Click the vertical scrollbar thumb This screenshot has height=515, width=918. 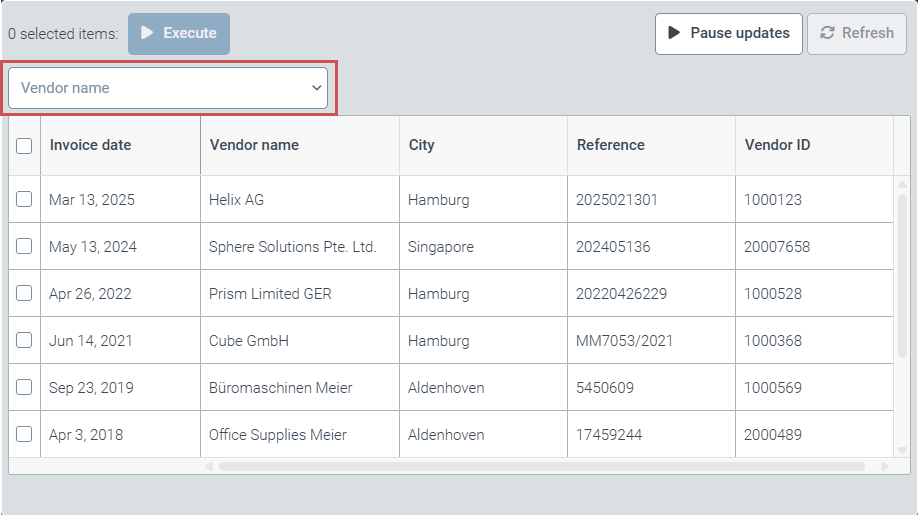(x=902, y=276)
